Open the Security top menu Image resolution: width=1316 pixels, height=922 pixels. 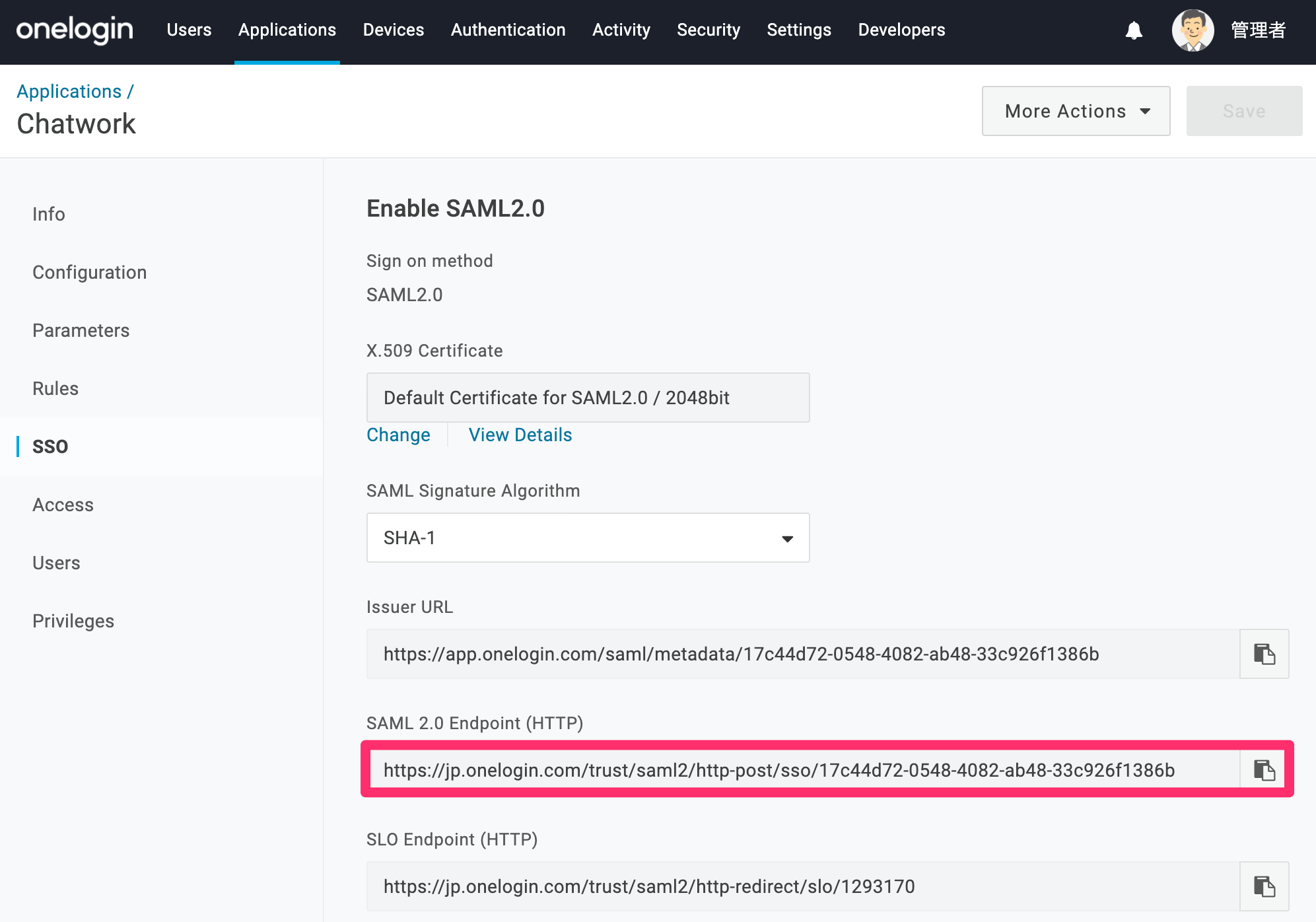pos(709,30)
